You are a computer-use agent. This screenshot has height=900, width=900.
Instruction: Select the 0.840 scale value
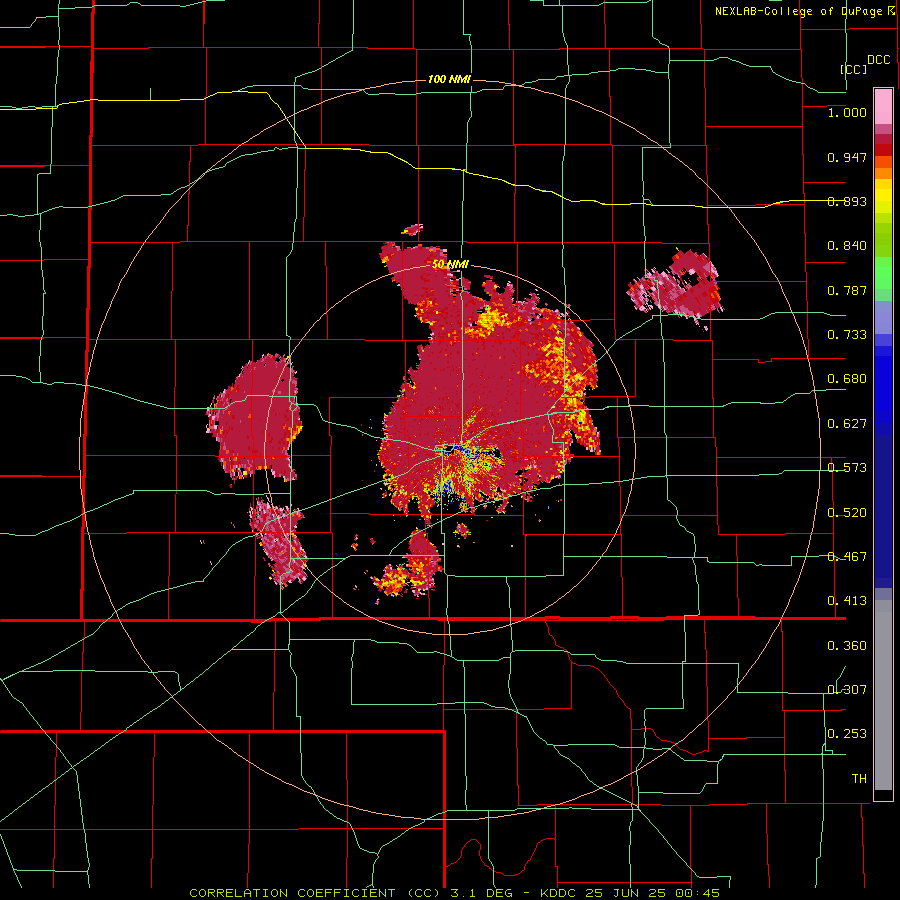pyautogui.click(x=847, y=246)
